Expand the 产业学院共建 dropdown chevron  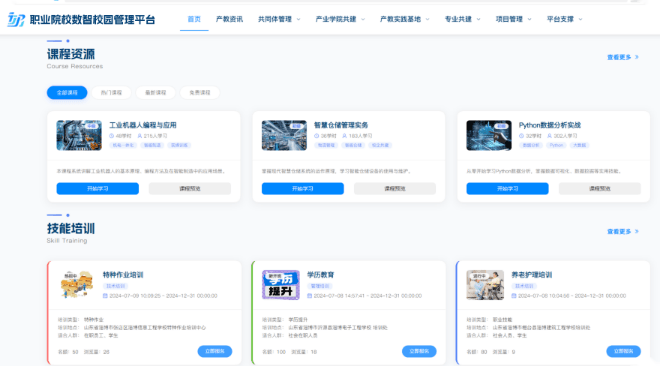[363, 19]
